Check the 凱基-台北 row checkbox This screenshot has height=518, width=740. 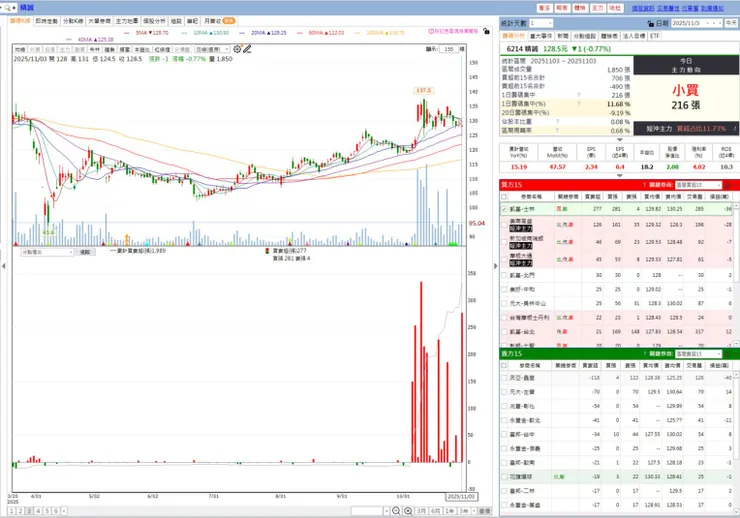504,332
